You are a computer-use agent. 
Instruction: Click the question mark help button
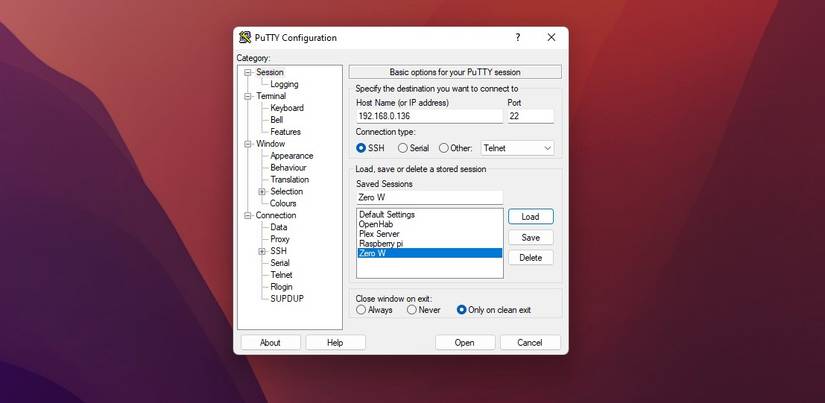click(518, 37)
